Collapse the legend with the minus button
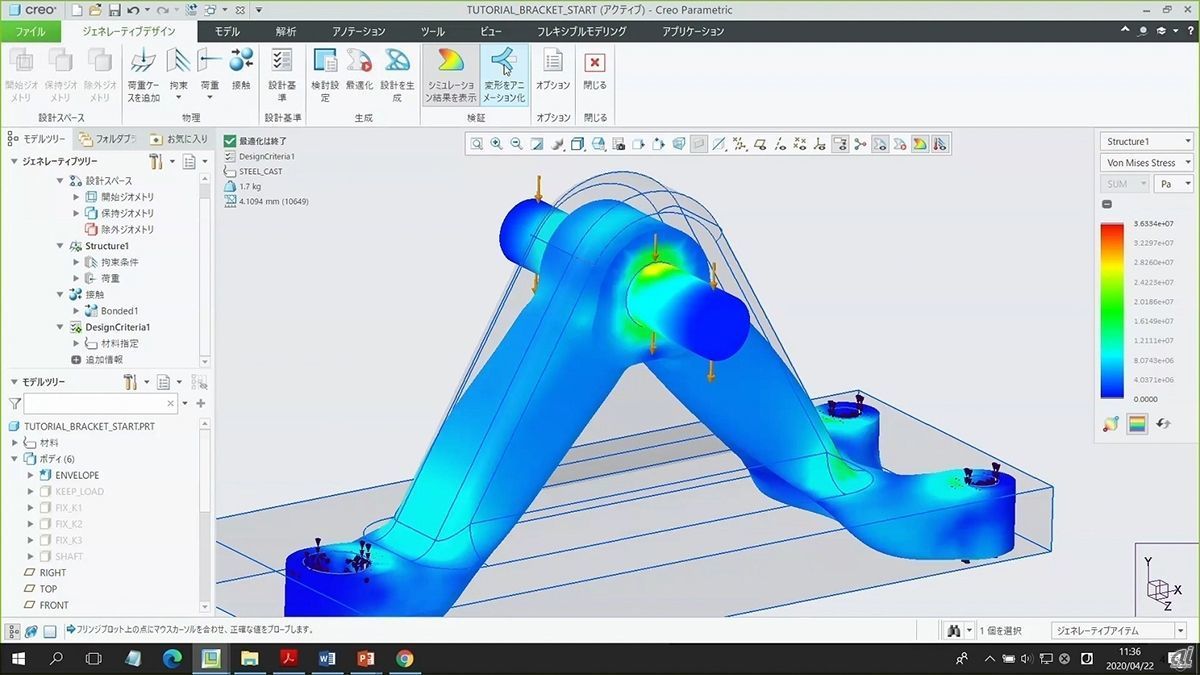The height and width of the screenshot is (675, 1200). (x=1107, y=204)
